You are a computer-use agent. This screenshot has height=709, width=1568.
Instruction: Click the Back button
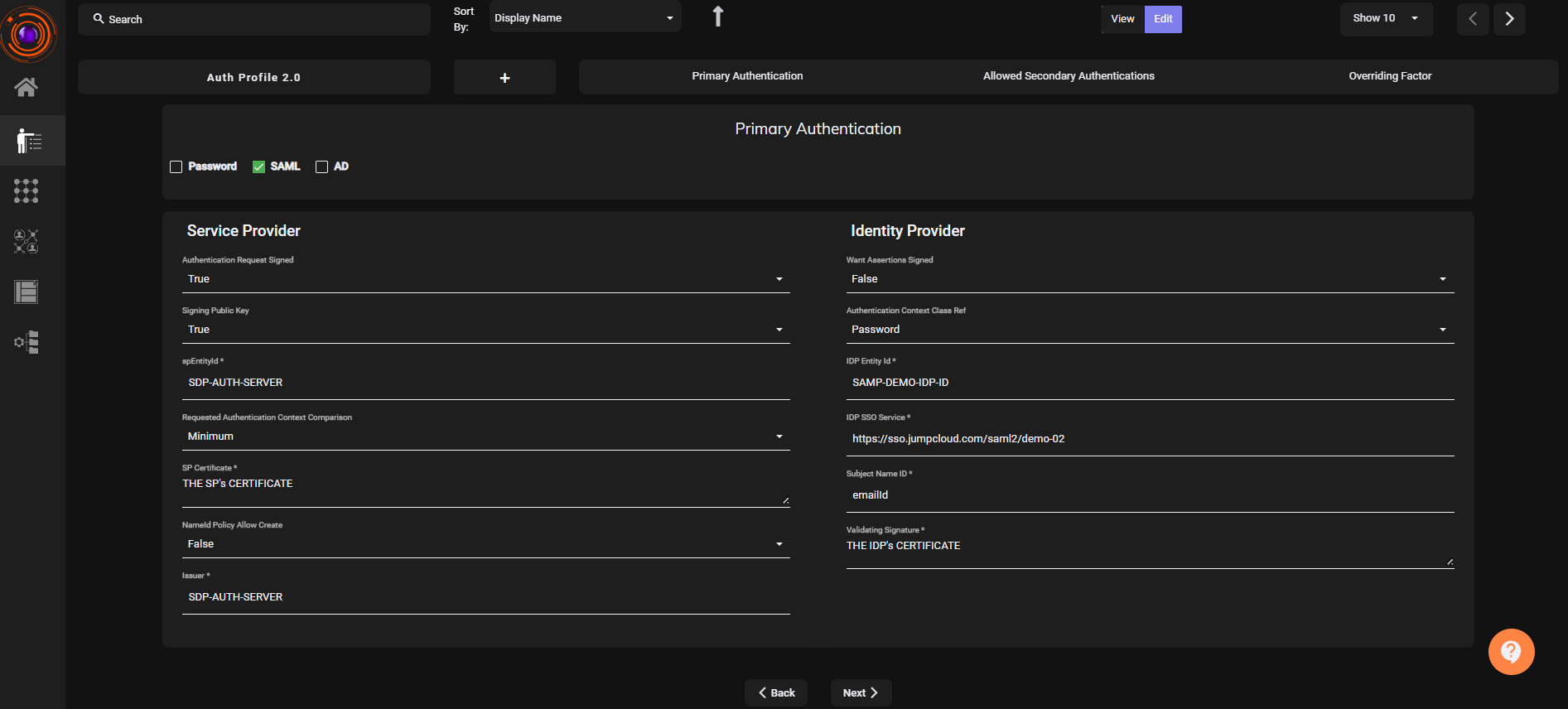click(776, 692)
